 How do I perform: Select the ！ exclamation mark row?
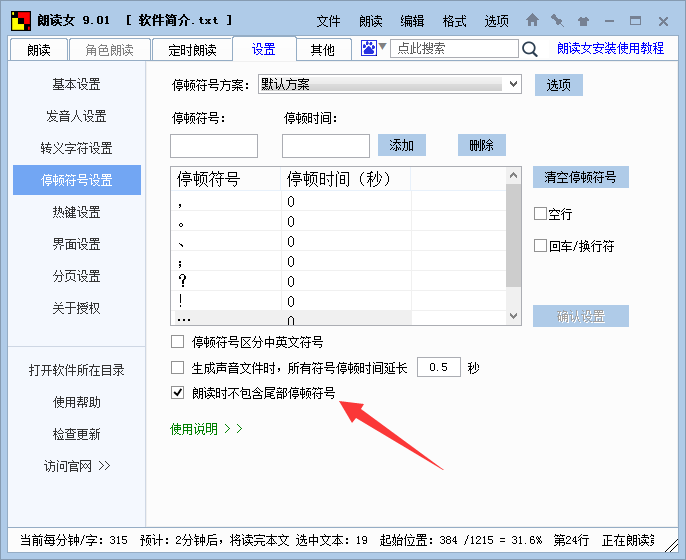[339, 301]
